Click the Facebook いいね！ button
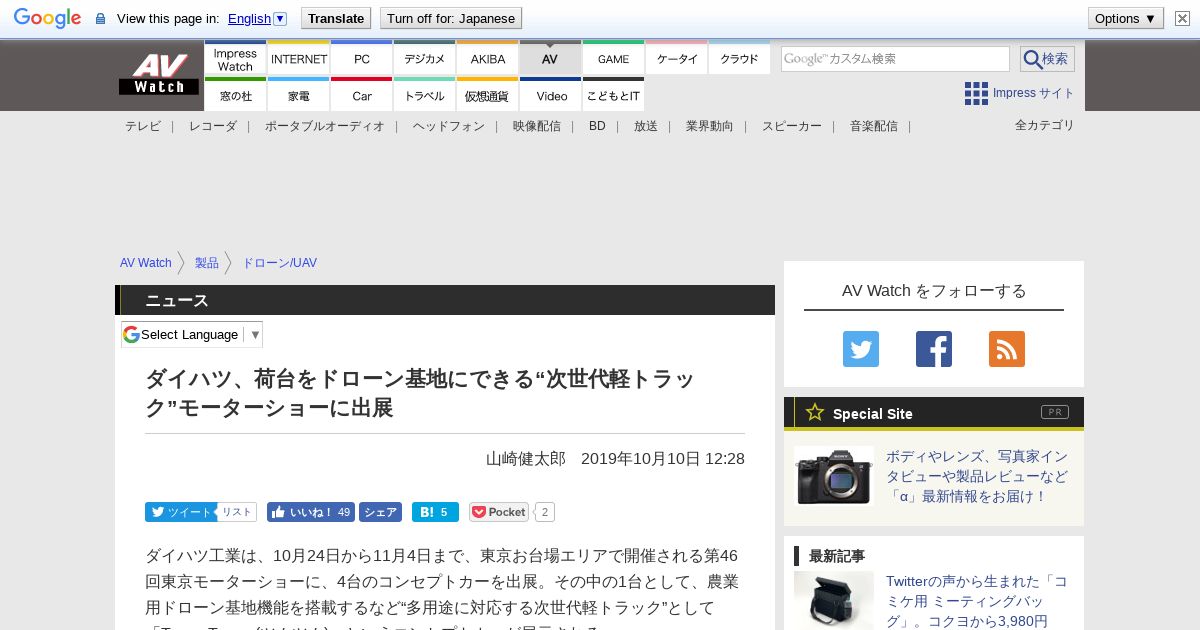 (x=311, y=512)
